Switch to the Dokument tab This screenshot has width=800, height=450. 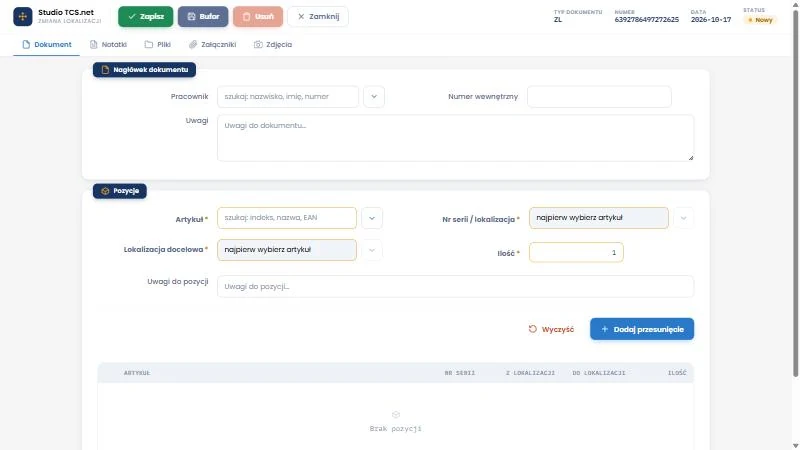coord(46,44)
